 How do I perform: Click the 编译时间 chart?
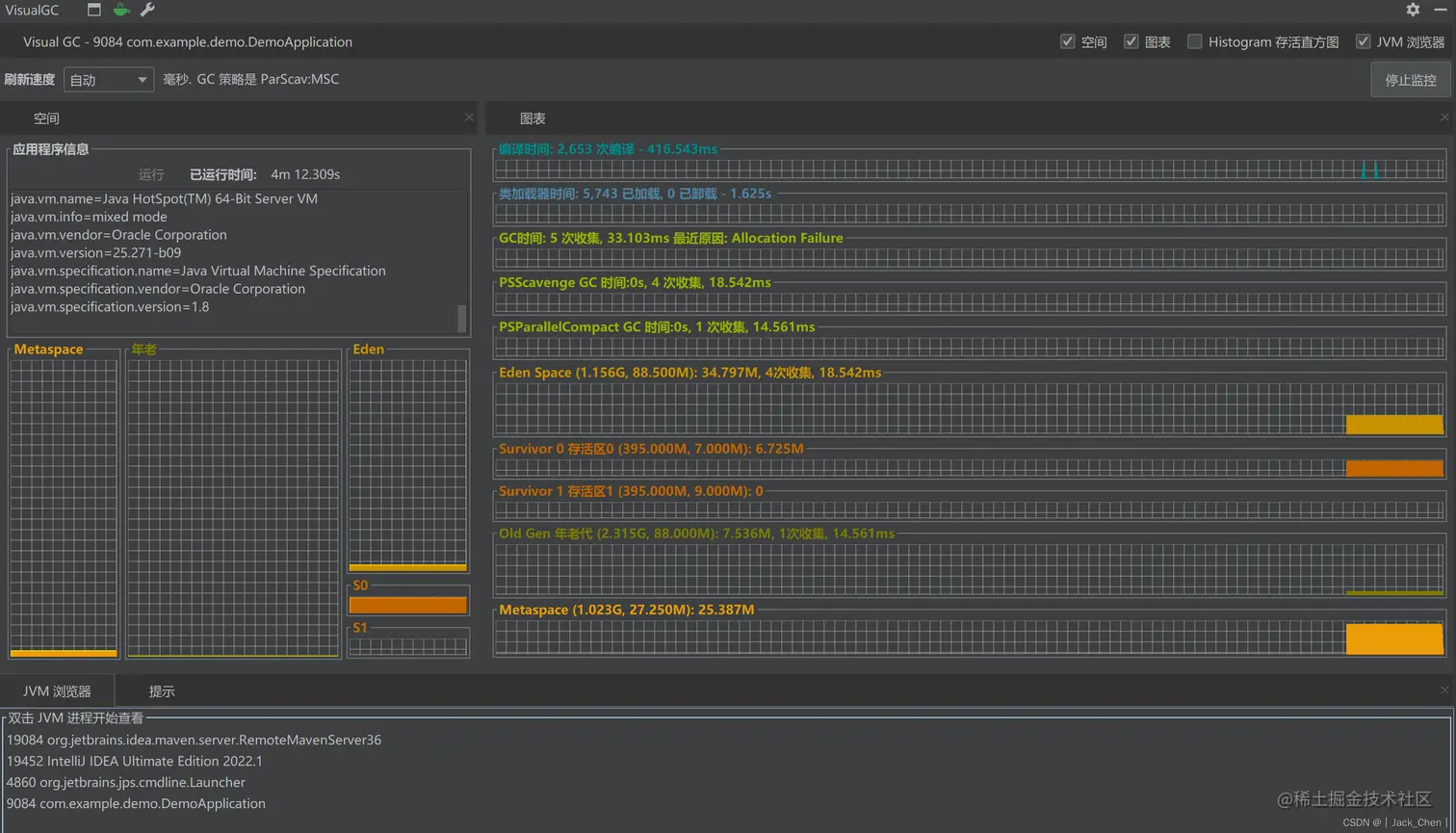point(970,169)
